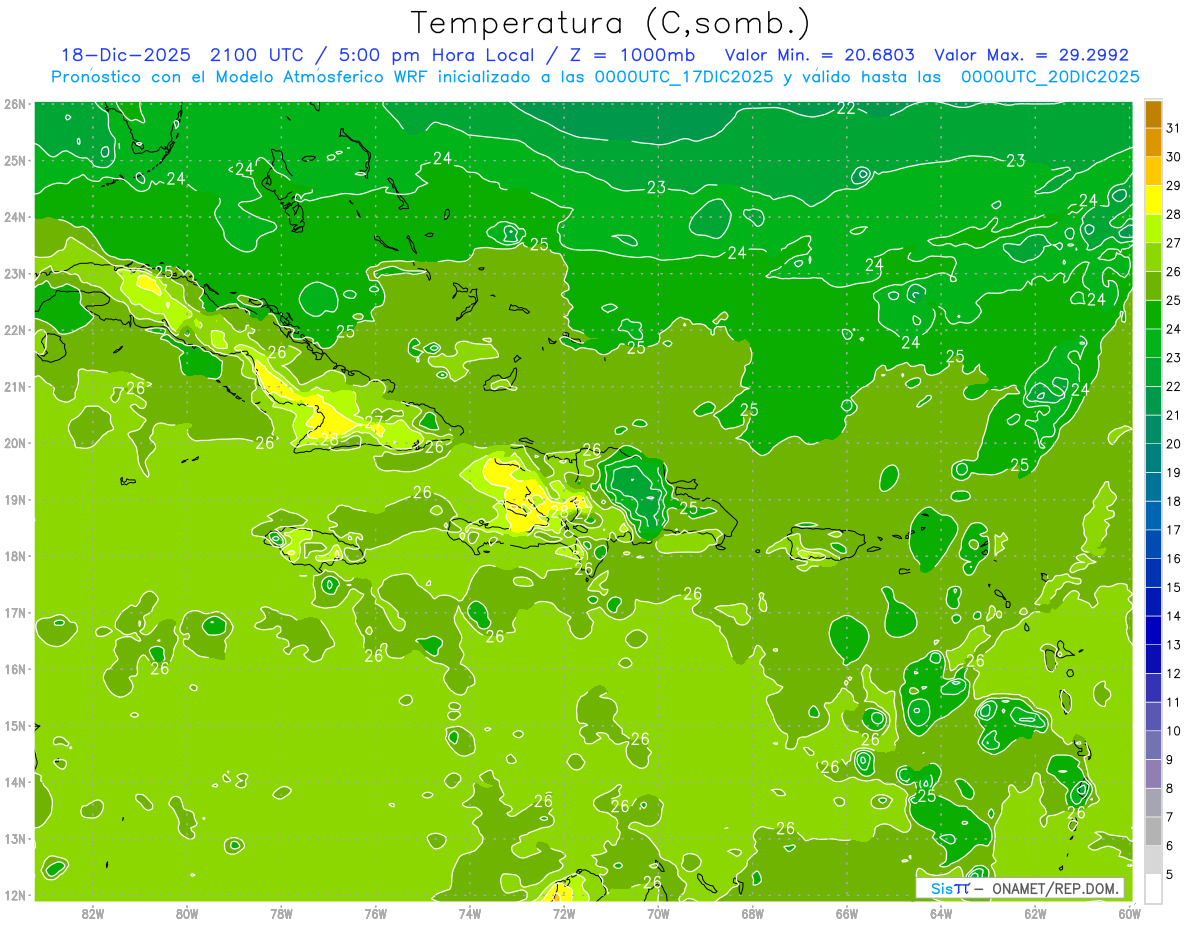Click the latitude label "14N"
Image resolution: width=1200 pixels, height=927 pixels.
[x=14, y=782]
